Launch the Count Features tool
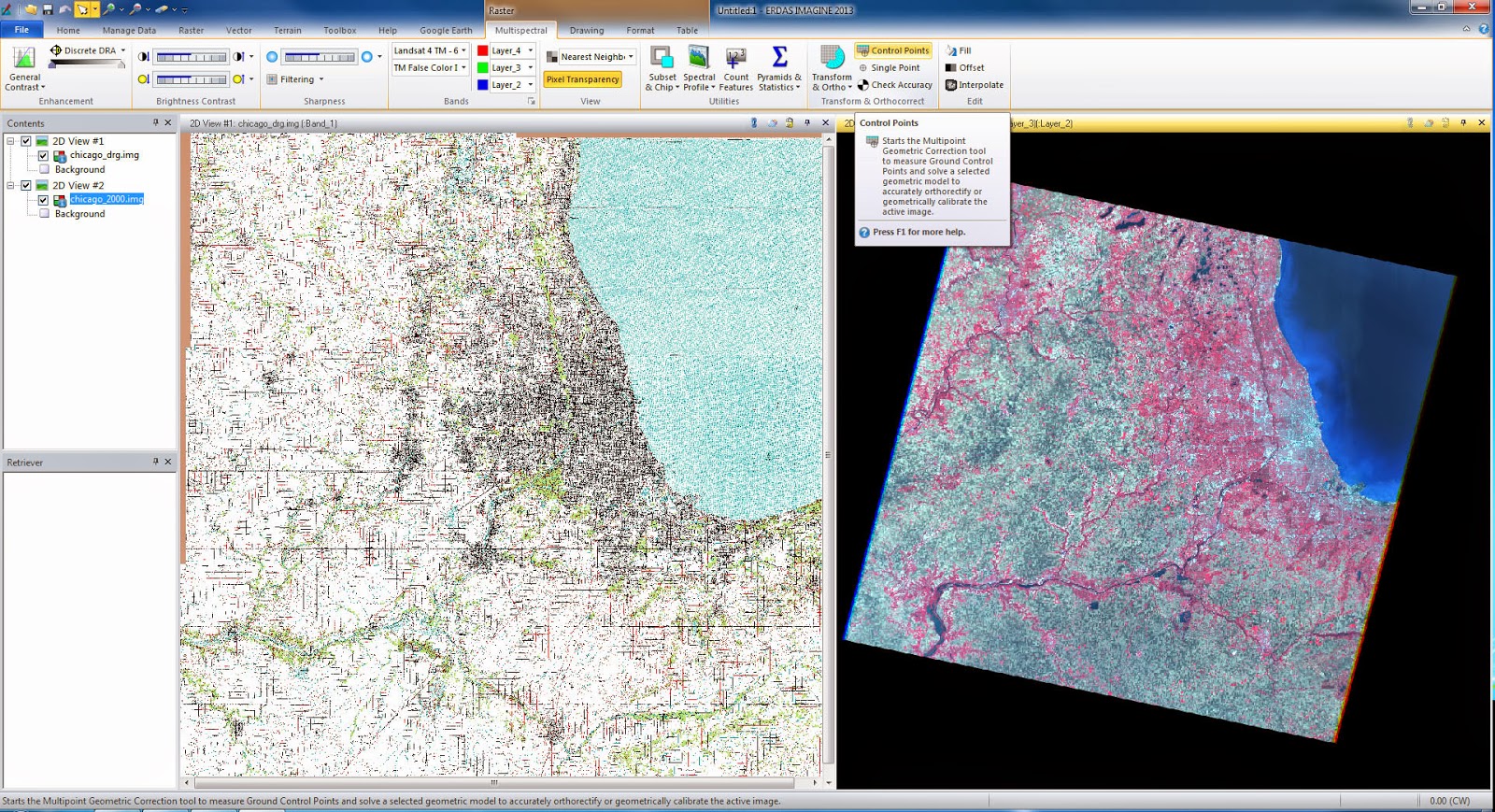1495x812 pixels. [735, 68]
